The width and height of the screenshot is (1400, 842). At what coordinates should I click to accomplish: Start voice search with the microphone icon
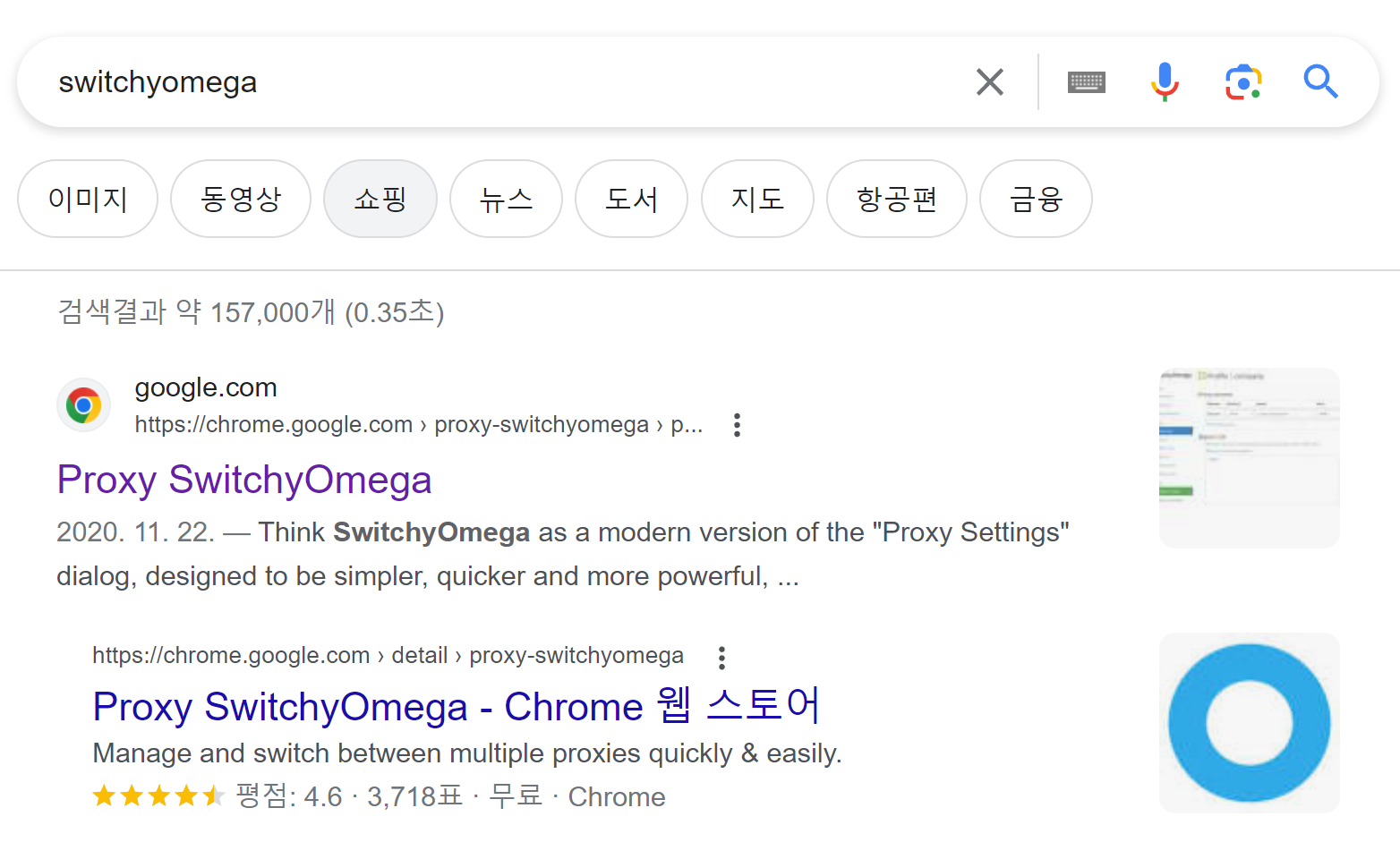coord(1165,82)
